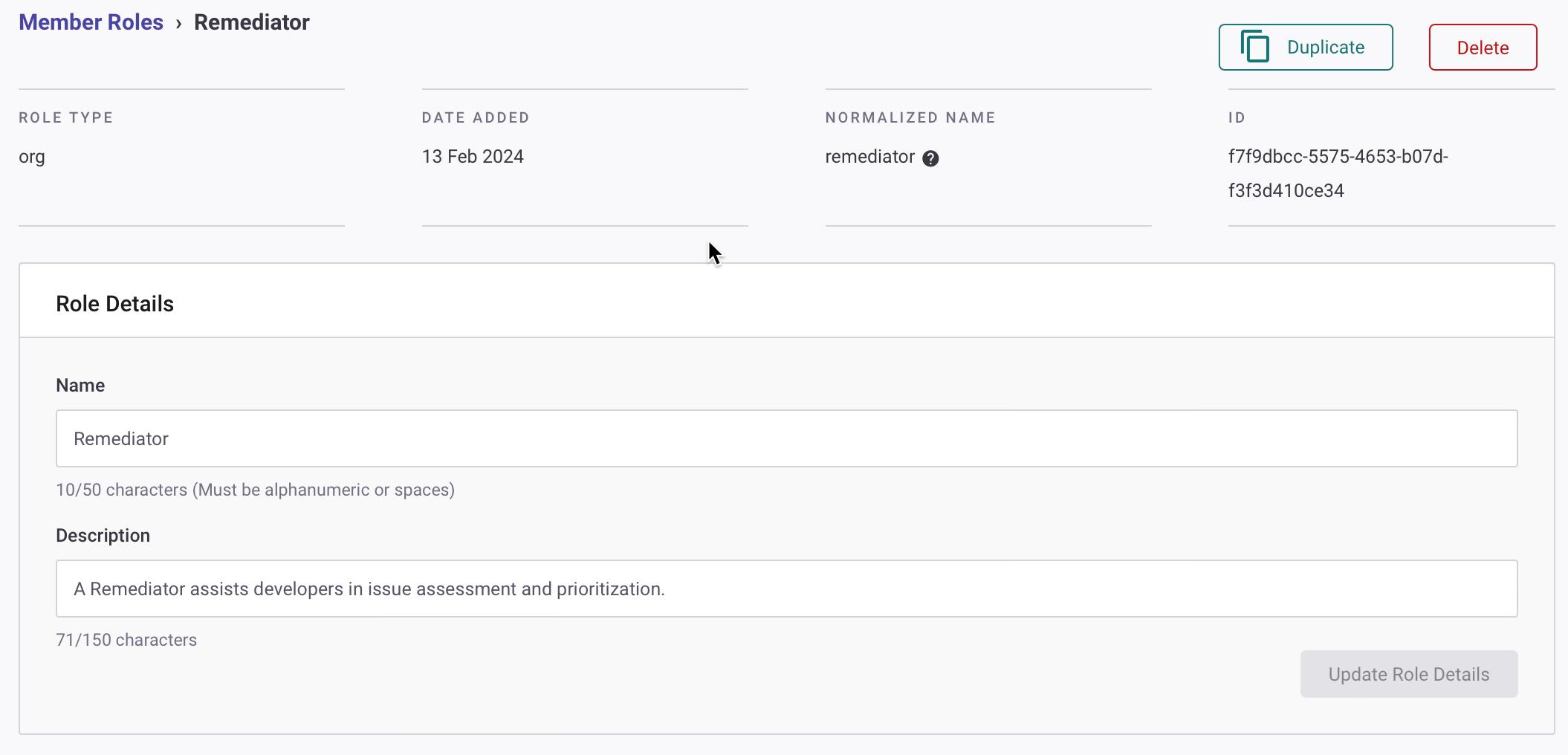Click the 'org' role type value
This screenshot has height=755, width=1568.
pos(32,157)
